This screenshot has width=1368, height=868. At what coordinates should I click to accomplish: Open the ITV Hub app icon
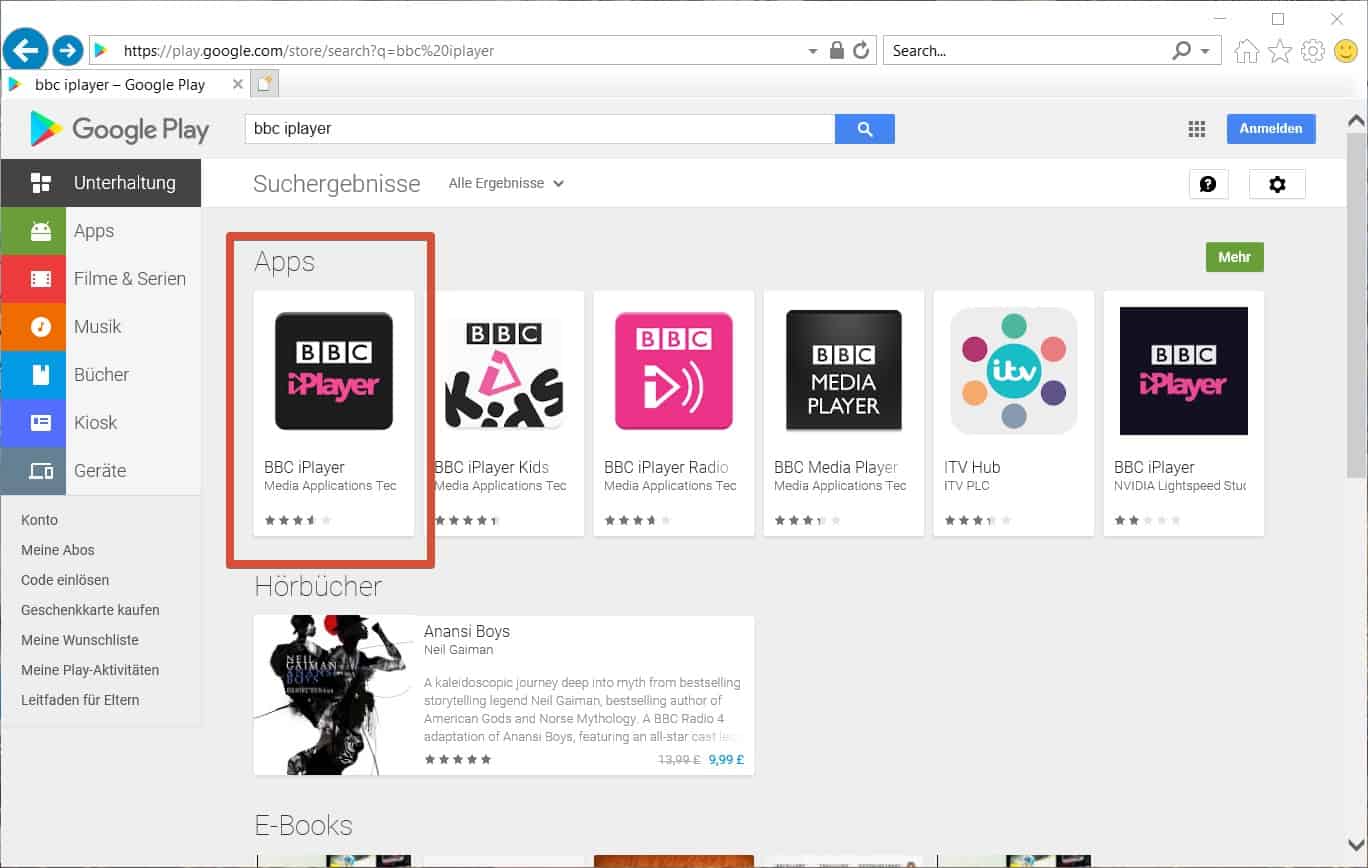point(1014,371)
